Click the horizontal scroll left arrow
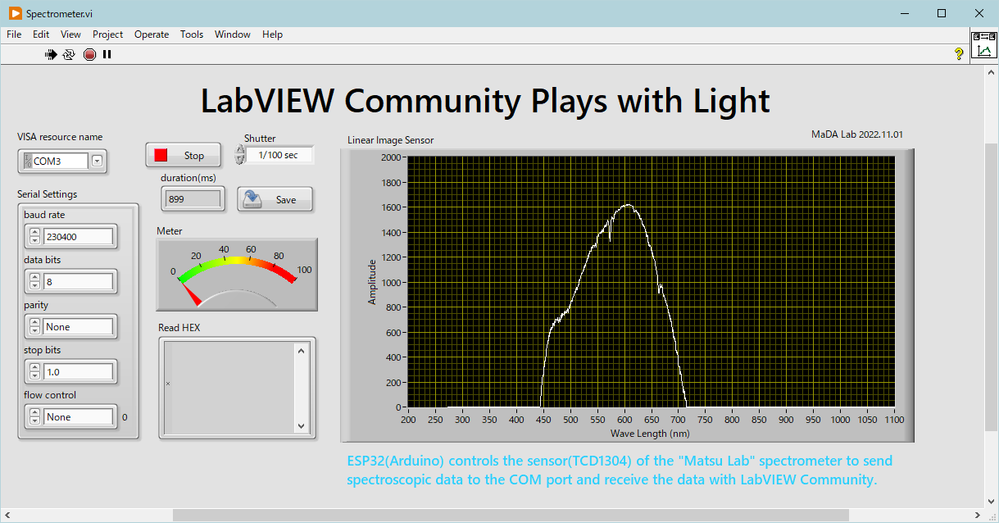Image resolution: width=999 pixels, height=523 pixels. [x=7, y=515]
